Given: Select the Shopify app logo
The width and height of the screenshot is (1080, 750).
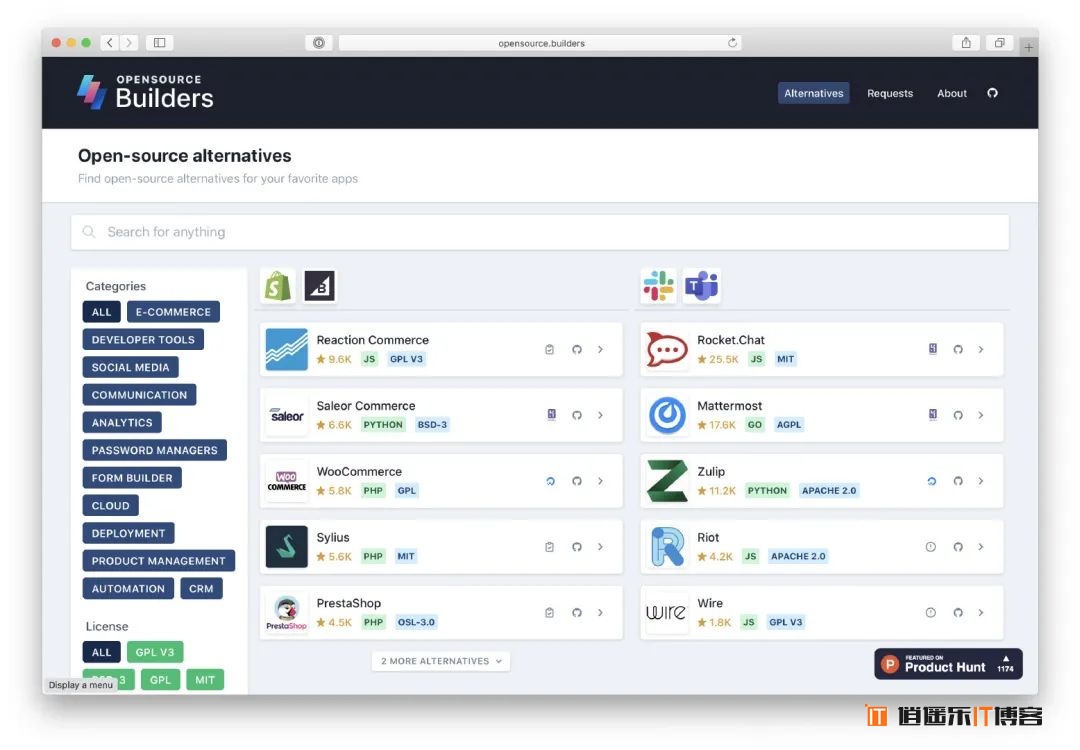Looking at the screenshot, I should [x=278, y=286].
